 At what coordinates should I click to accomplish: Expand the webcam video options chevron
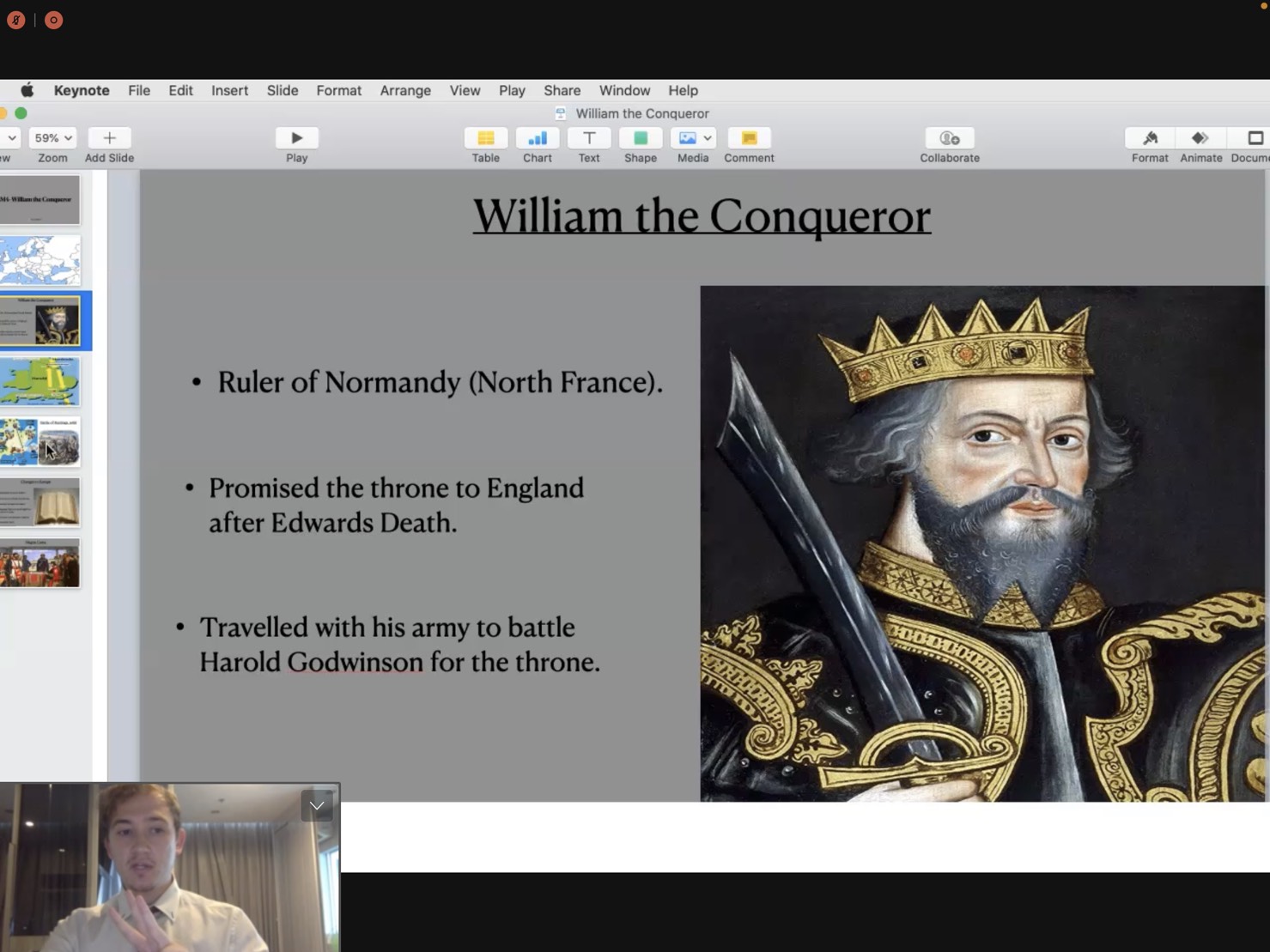click(317, 805)
